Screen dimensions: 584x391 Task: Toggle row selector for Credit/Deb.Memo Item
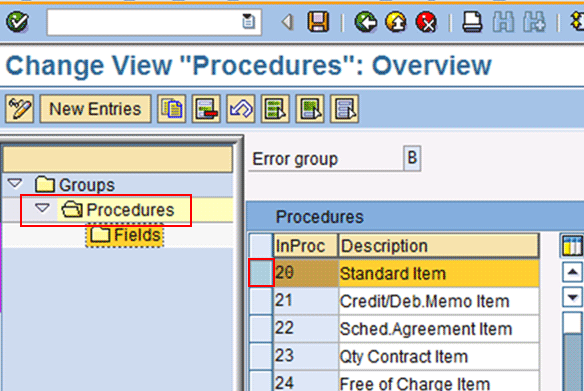tap(261, 301)
